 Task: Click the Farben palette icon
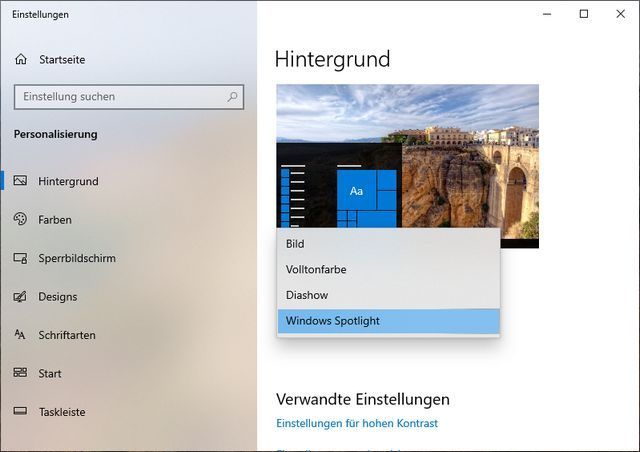pos(20,219)
